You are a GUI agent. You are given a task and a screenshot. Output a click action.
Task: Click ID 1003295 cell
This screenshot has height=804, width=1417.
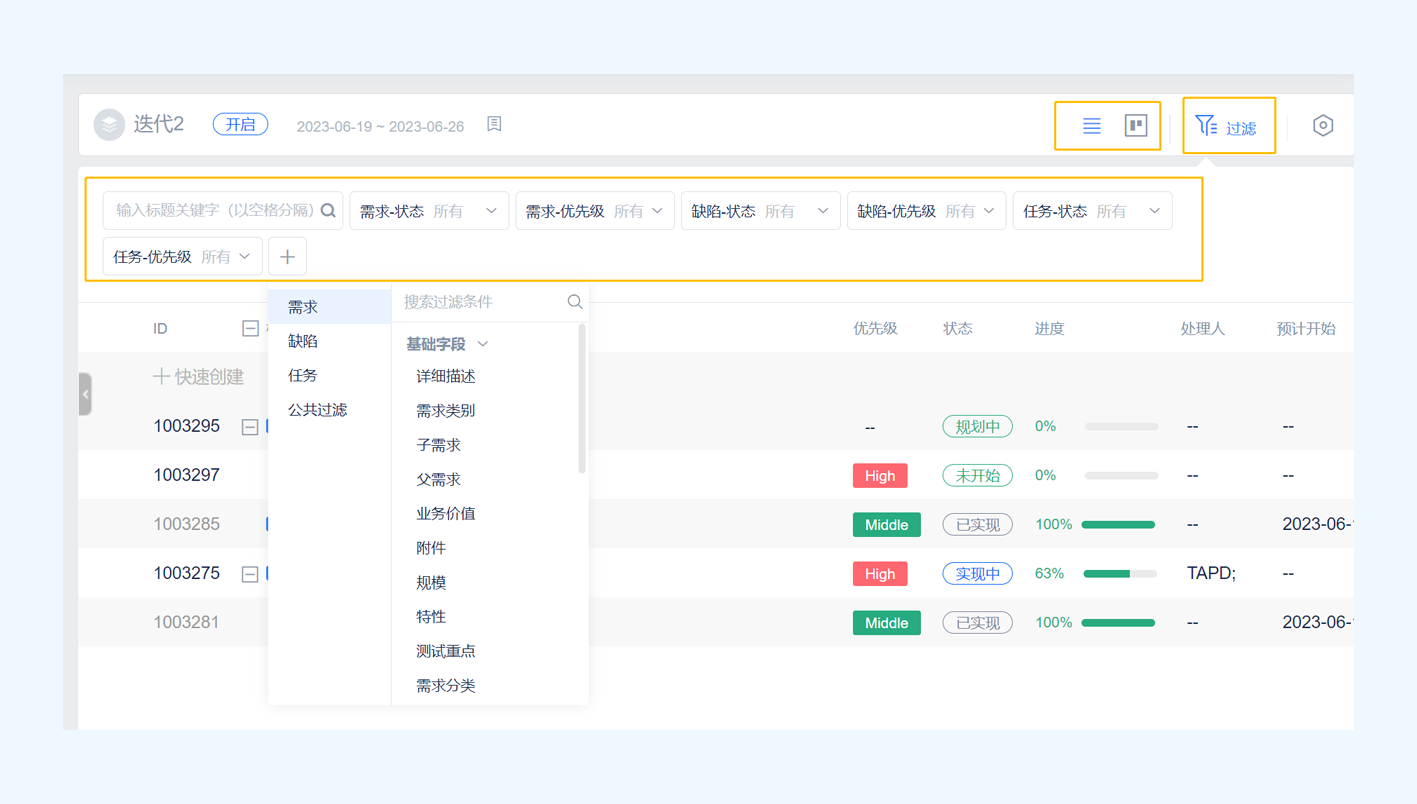pyautogui.click(x=187, y=426)
